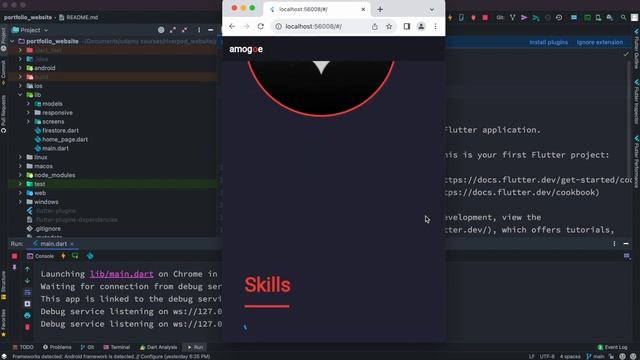Open the TODO tool window tab

[23, 347]
